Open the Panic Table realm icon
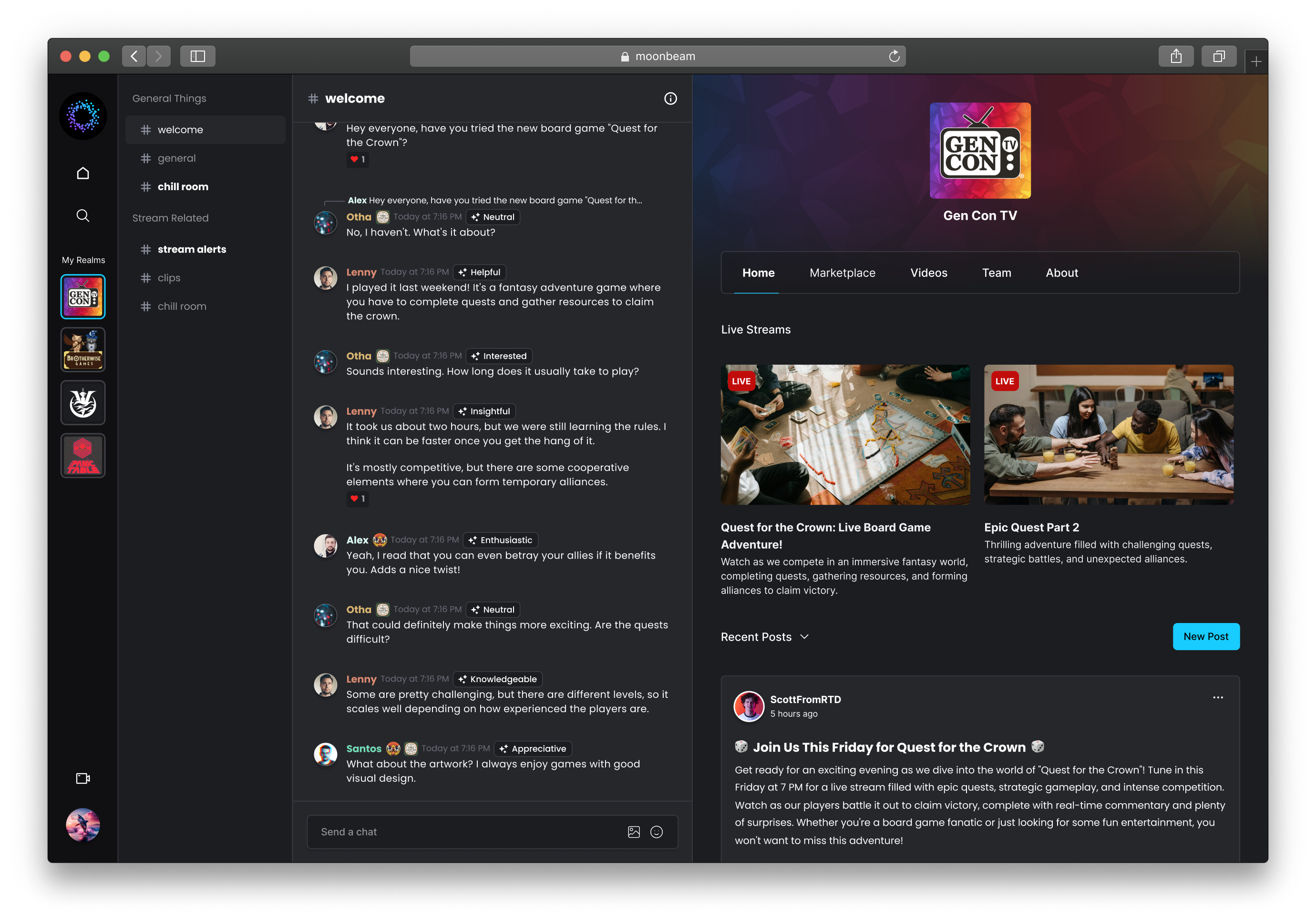 [x=83, y=455]
